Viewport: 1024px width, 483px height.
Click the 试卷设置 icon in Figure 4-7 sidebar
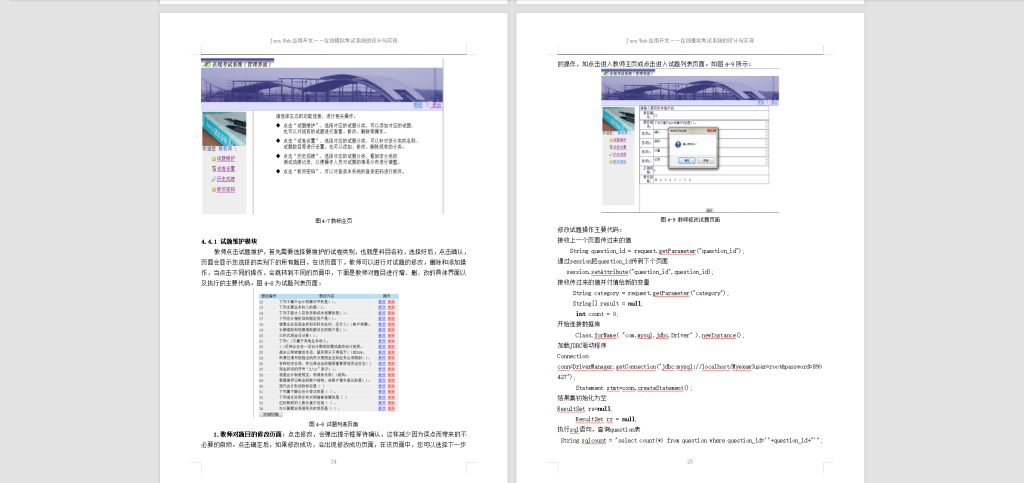214,168
